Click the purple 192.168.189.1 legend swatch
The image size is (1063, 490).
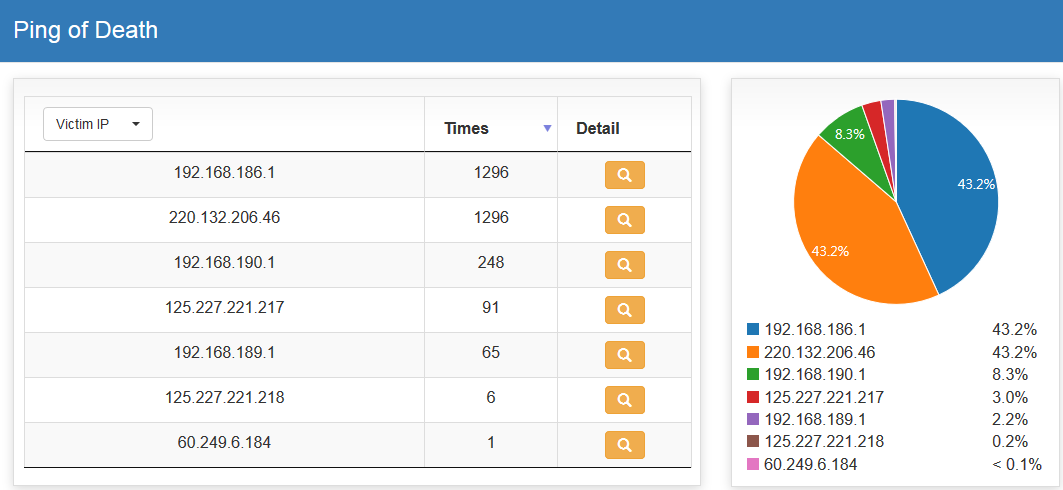(x=753, y=419)
